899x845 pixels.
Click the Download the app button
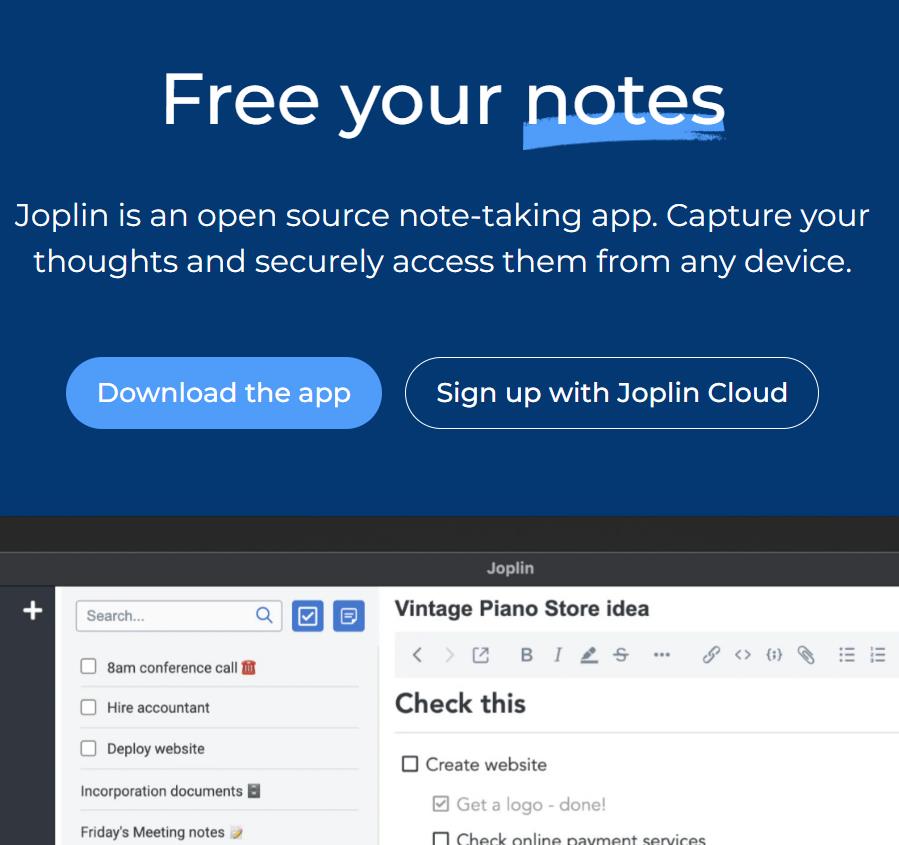tap(223, 392)
